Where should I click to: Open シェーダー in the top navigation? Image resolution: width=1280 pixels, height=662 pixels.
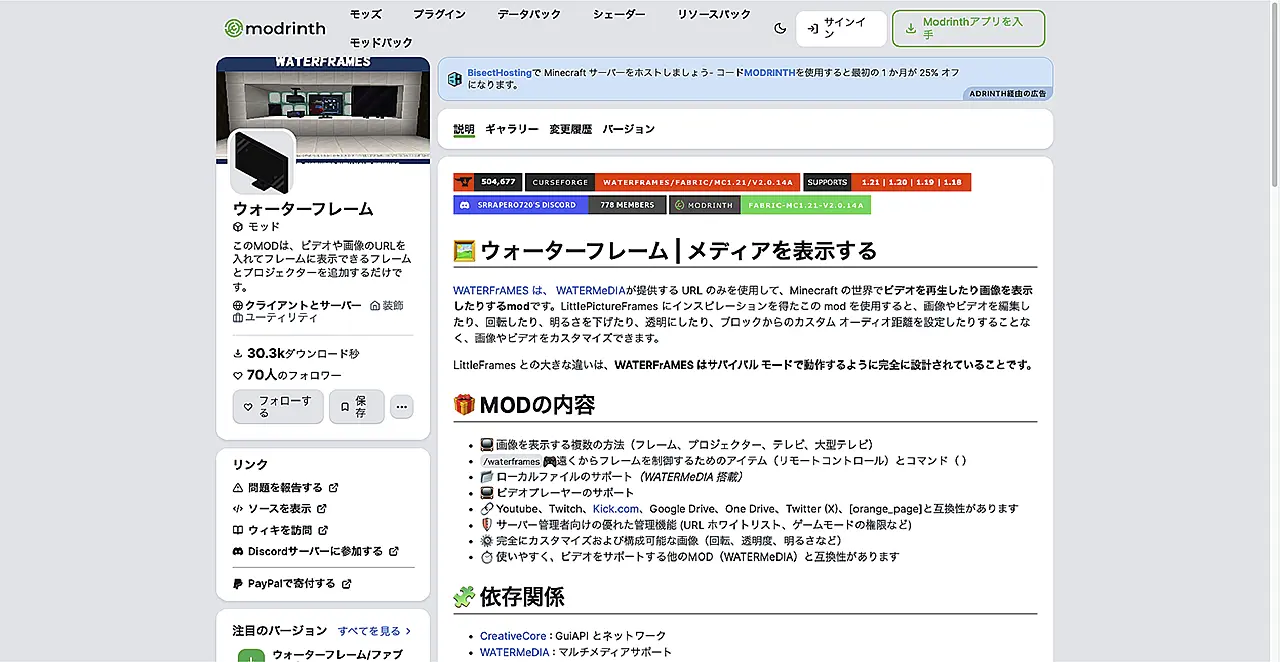[x=619, y=15]
